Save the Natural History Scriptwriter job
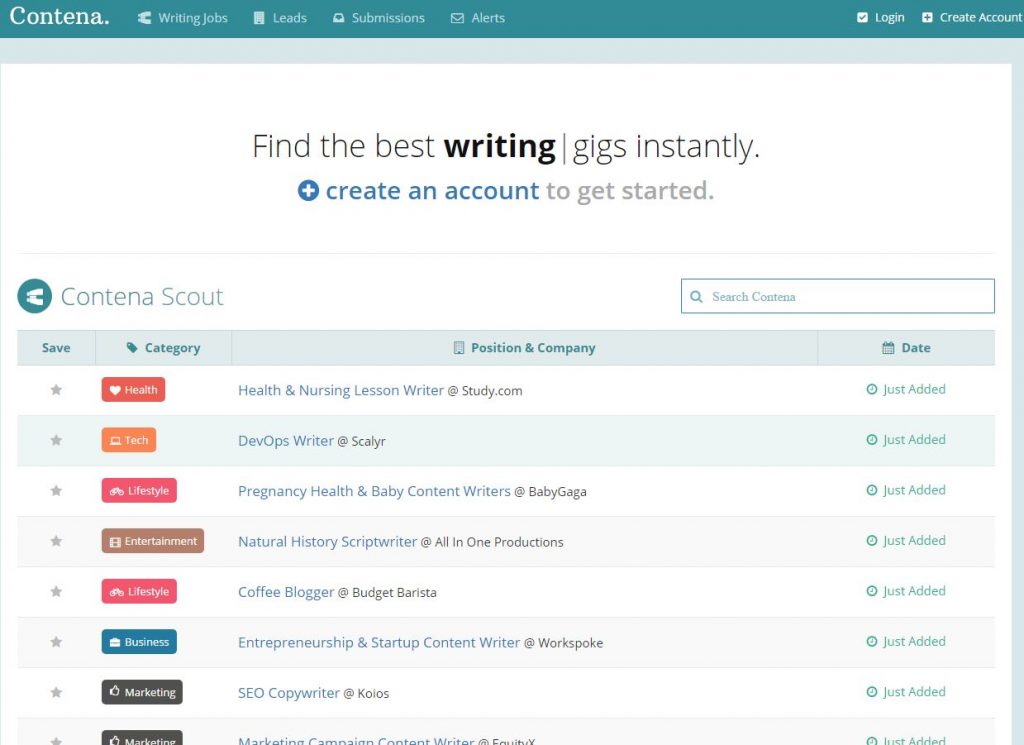1024x745 pixels. click(56, 541)
